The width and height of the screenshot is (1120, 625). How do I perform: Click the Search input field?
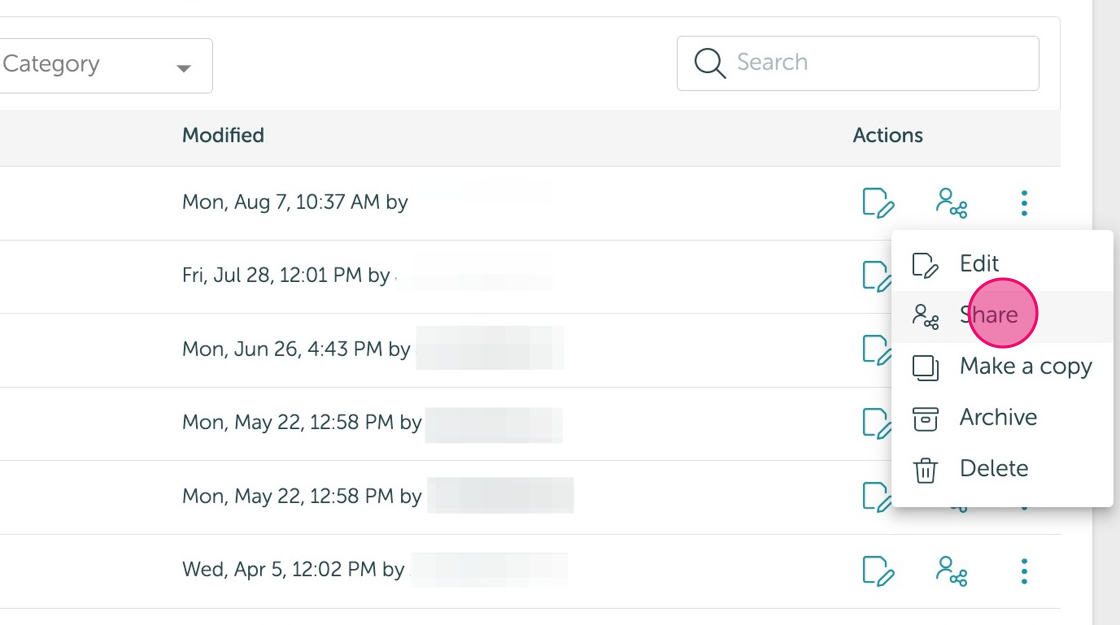pos(858,63)
